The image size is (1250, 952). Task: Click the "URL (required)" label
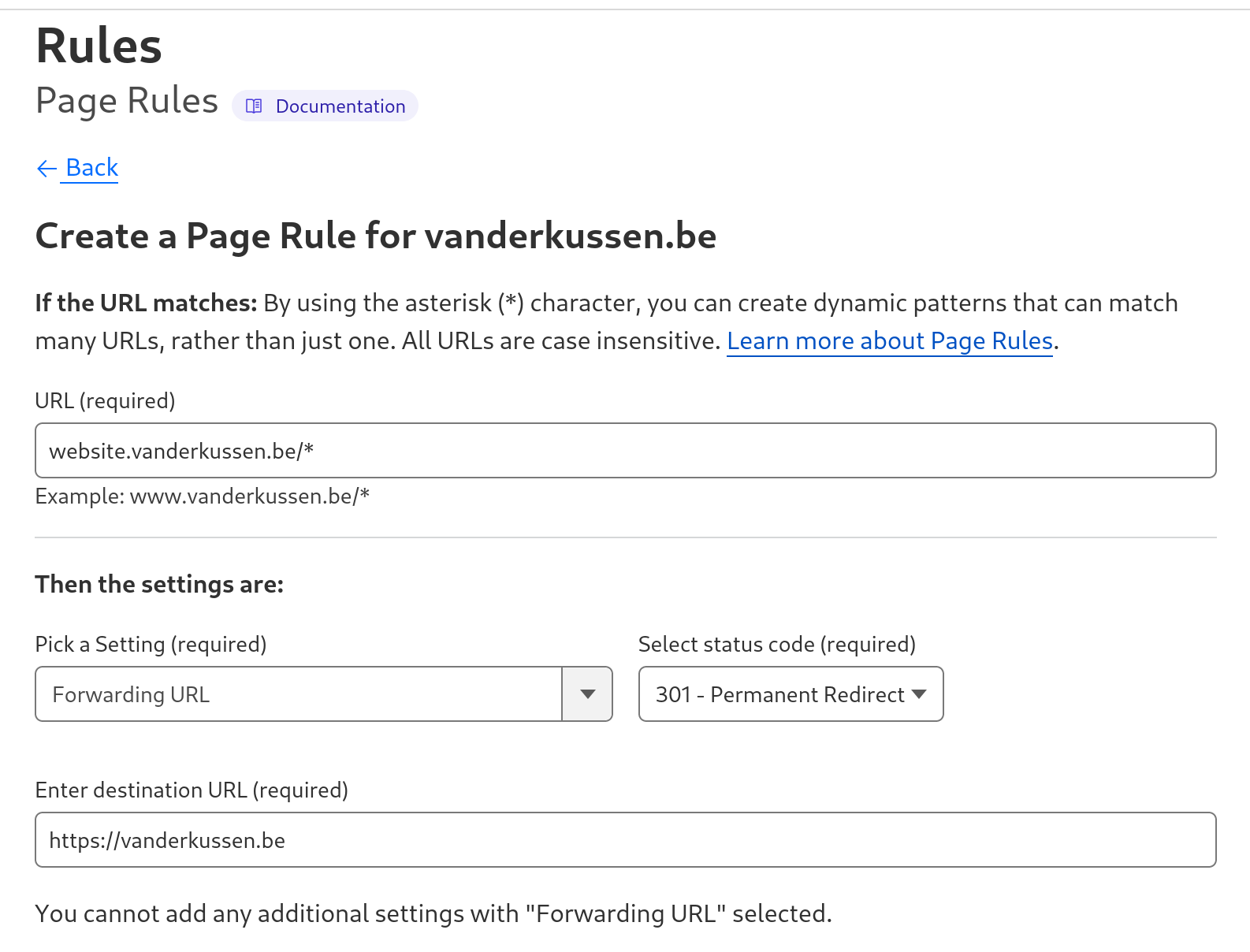pyautogui.click(x=105, y=401)
